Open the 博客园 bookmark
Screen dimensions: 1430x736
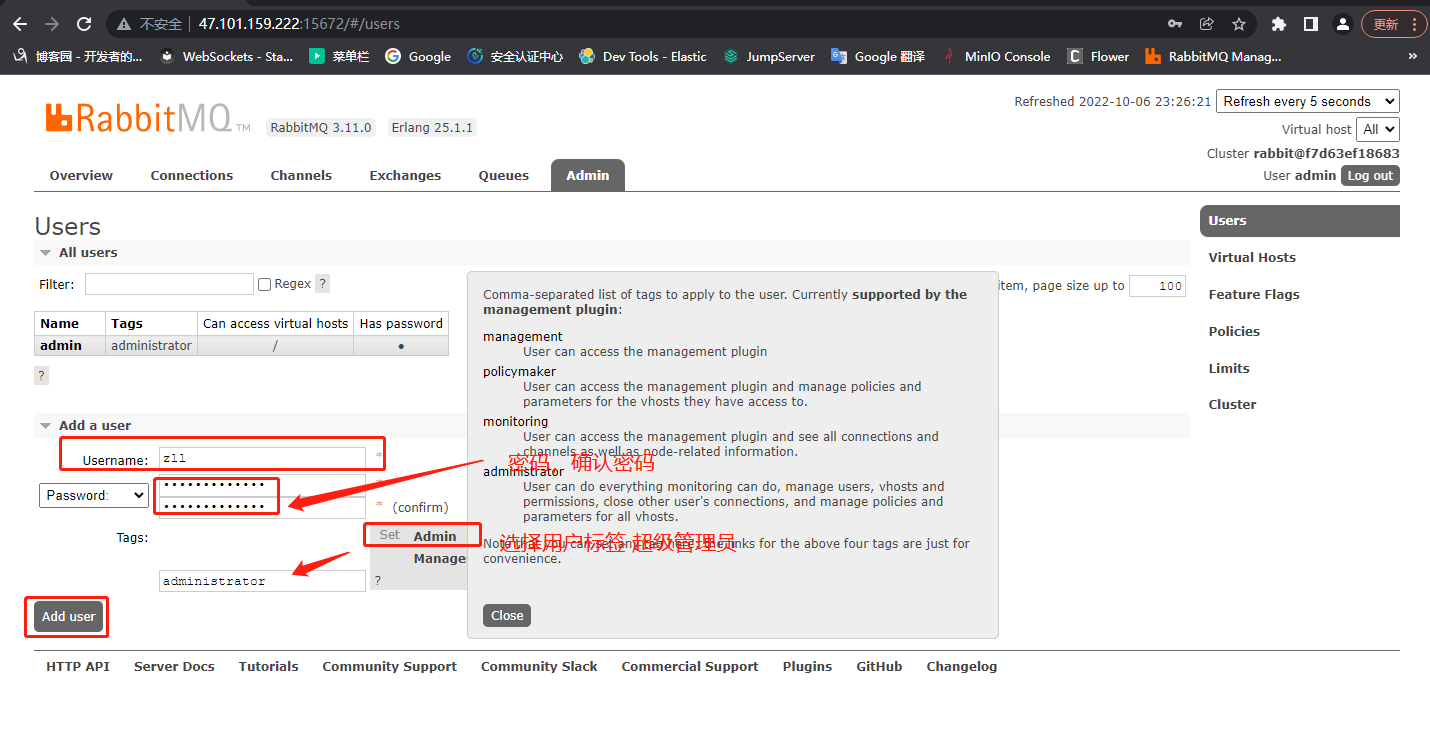[x=78, y=57]
